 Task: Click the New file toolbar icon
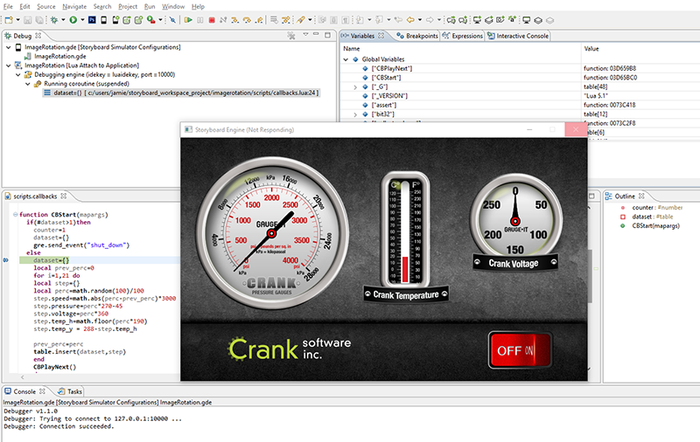click(x=8, y=20)
